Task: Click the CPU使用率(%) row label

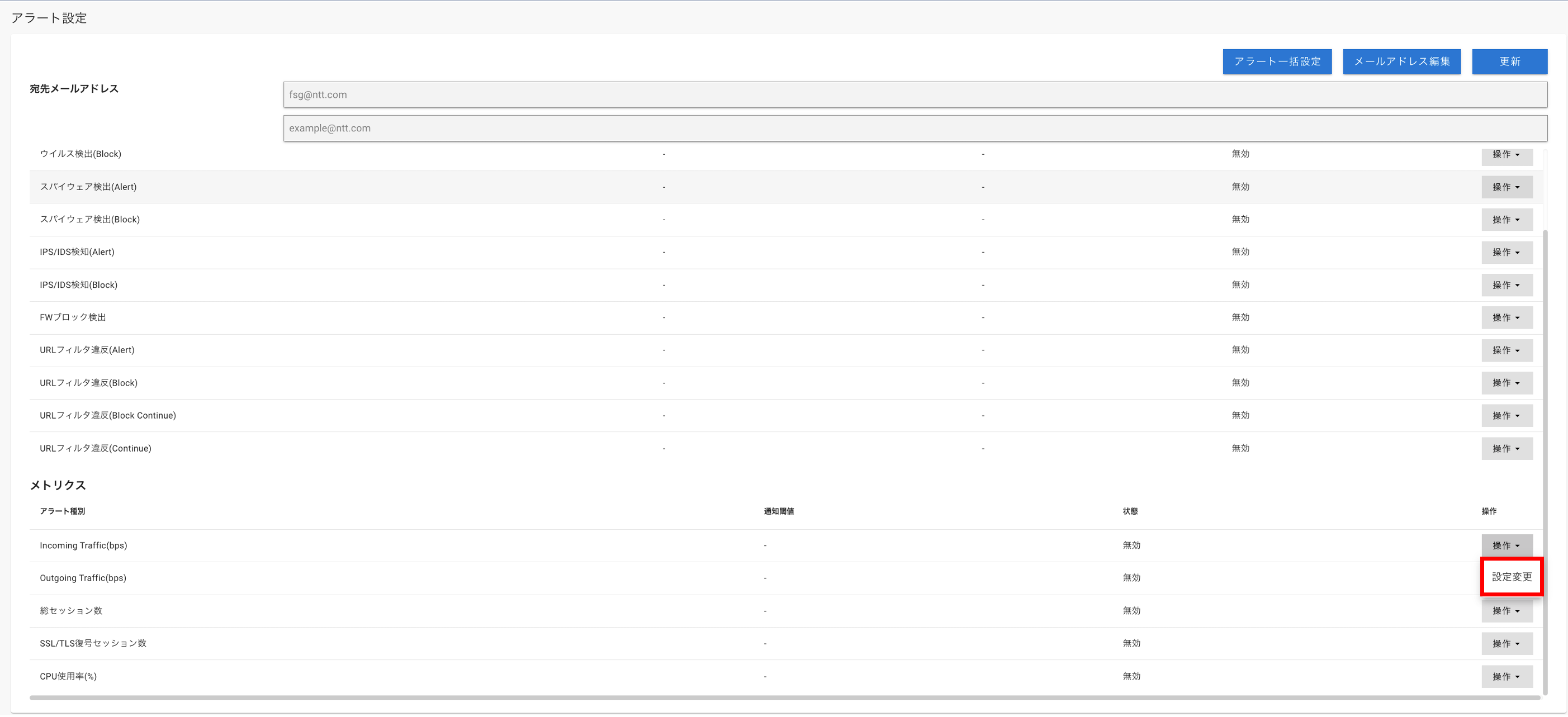Action: coord(68,676)
